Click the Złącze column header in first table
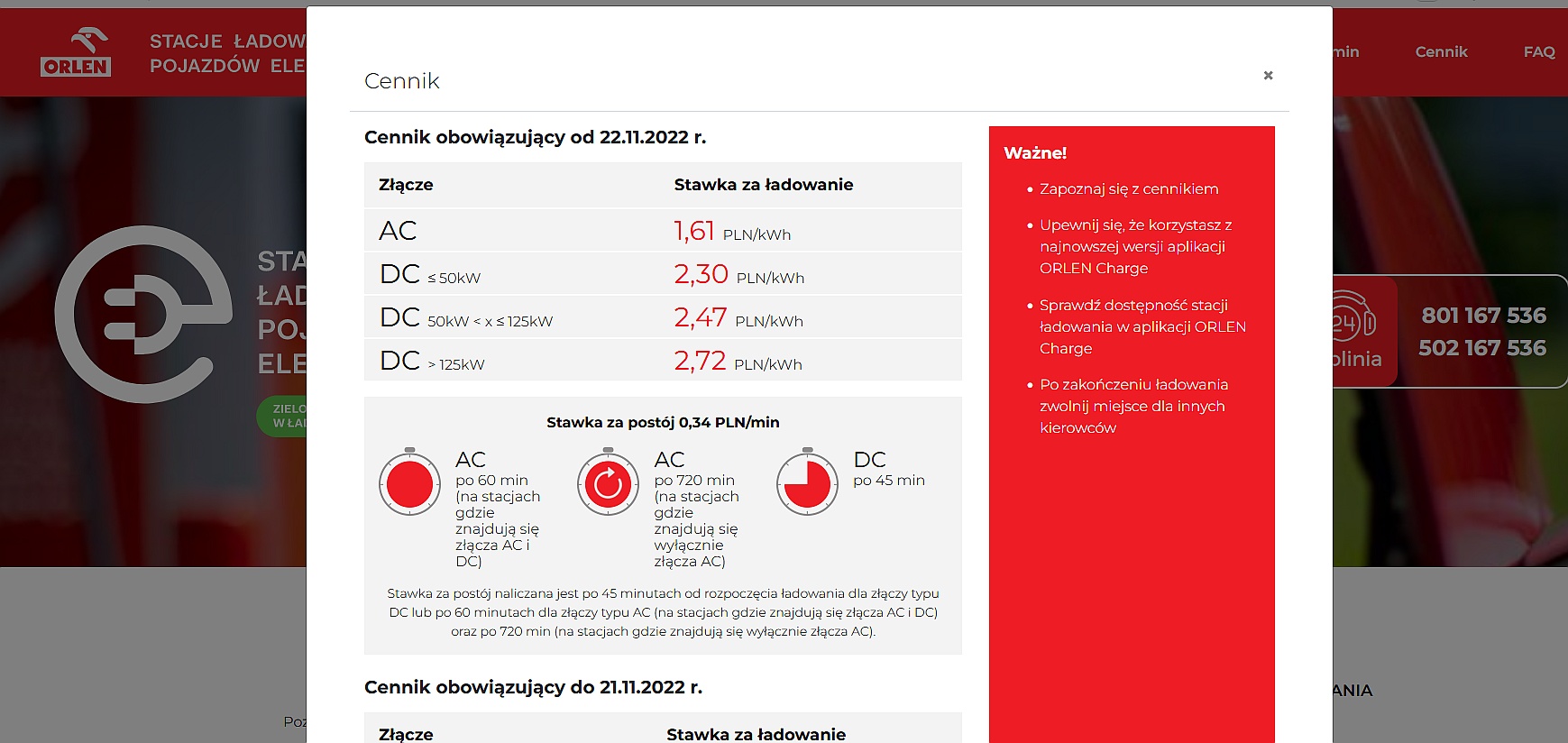Screen dimensions: 1568x743 click(x=406, y=185)
